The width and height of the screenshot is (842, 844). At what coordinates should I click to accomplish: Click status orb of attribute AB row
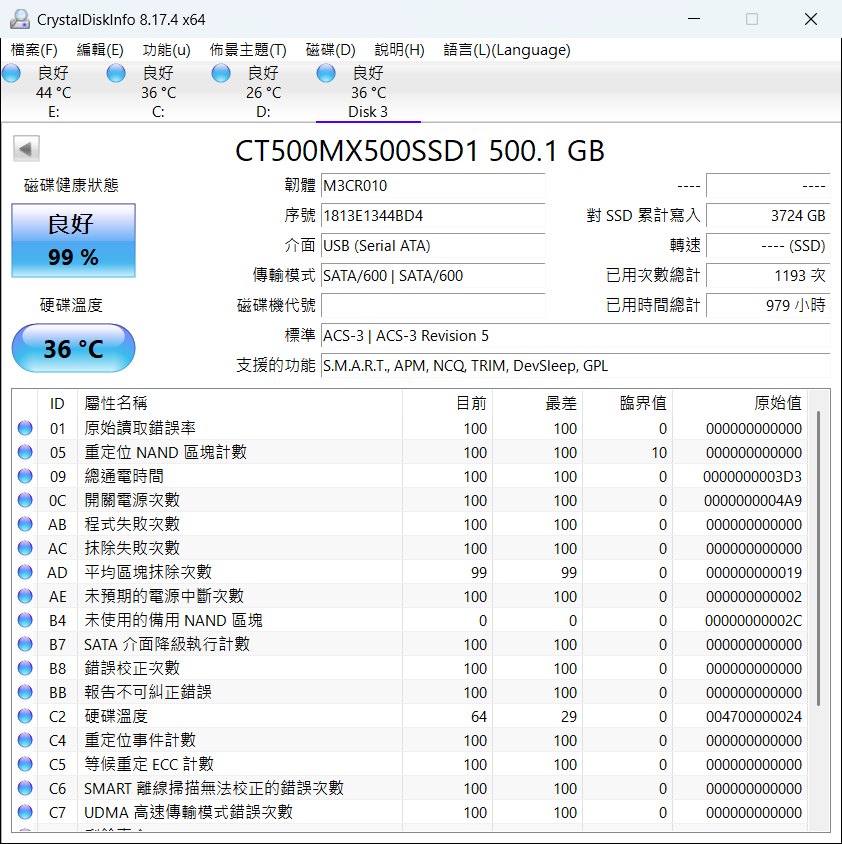coord(25,524)
